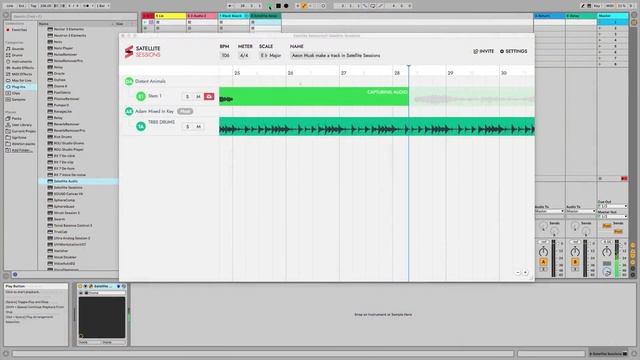Edit the session NAME field
This screenshot has height=360, width=640.
click(336, 55)
